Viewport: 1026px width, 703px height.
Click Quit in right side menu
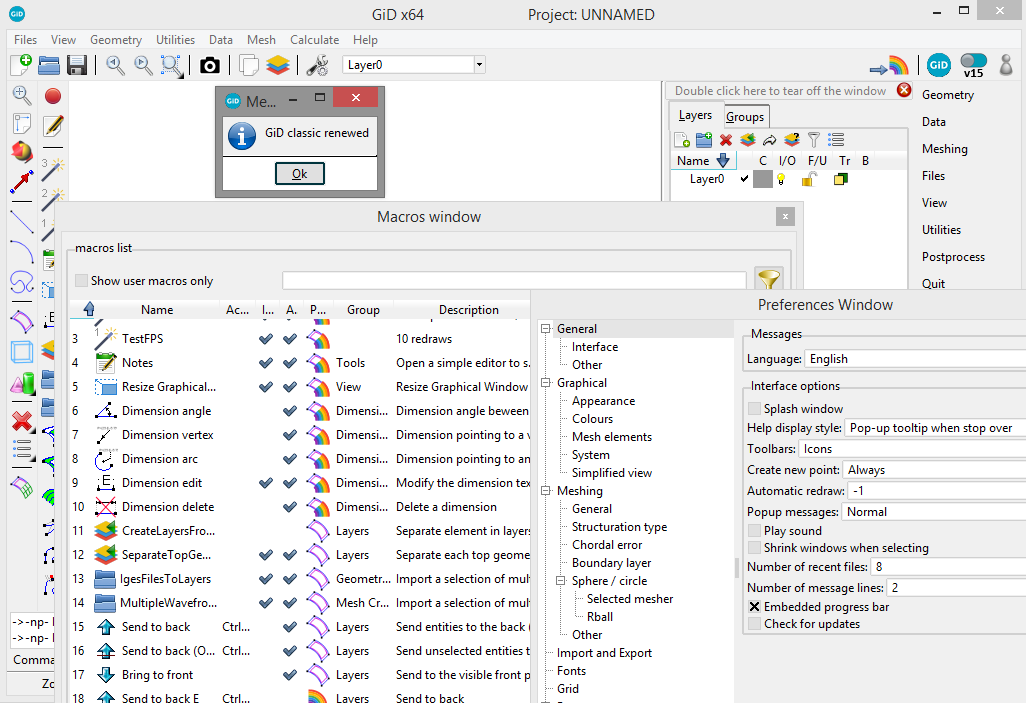coord(933,283)
